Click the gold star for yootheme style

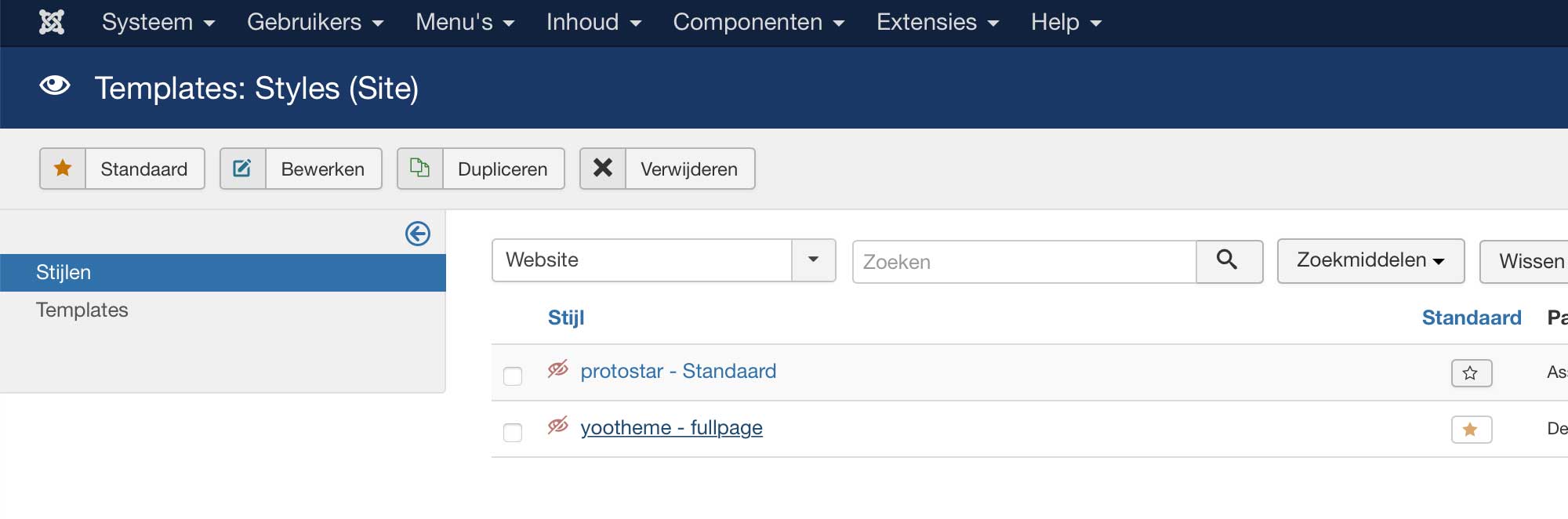(1471, 430)
